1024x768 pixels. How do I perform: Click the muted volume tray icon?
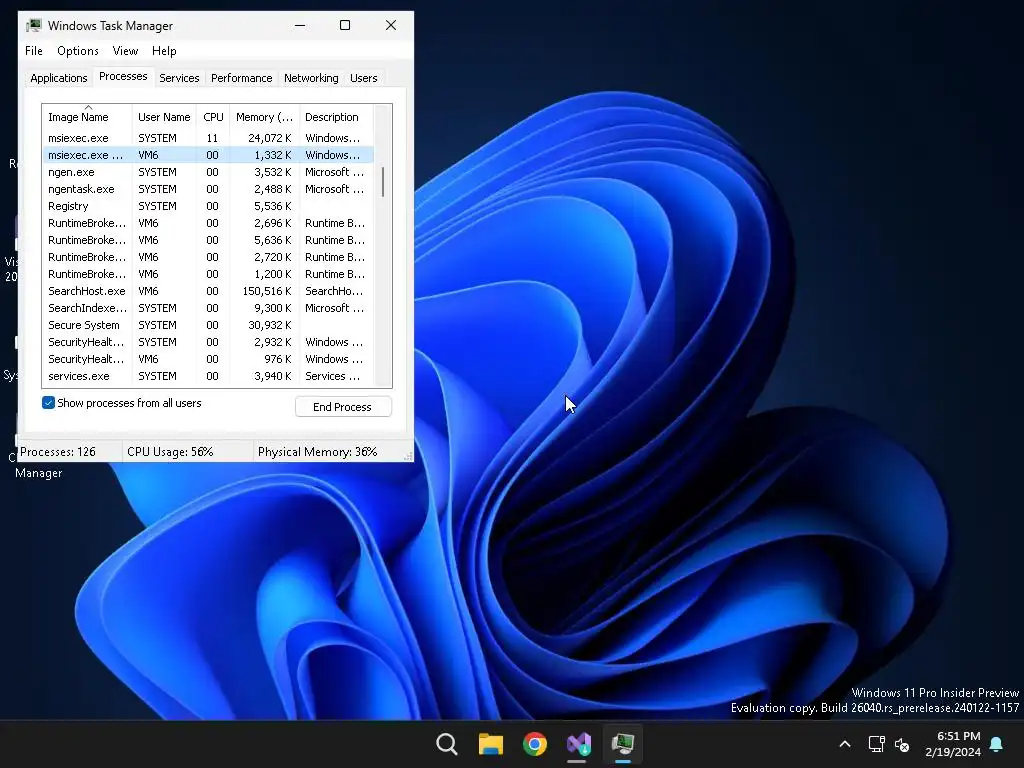pos(902,744)
